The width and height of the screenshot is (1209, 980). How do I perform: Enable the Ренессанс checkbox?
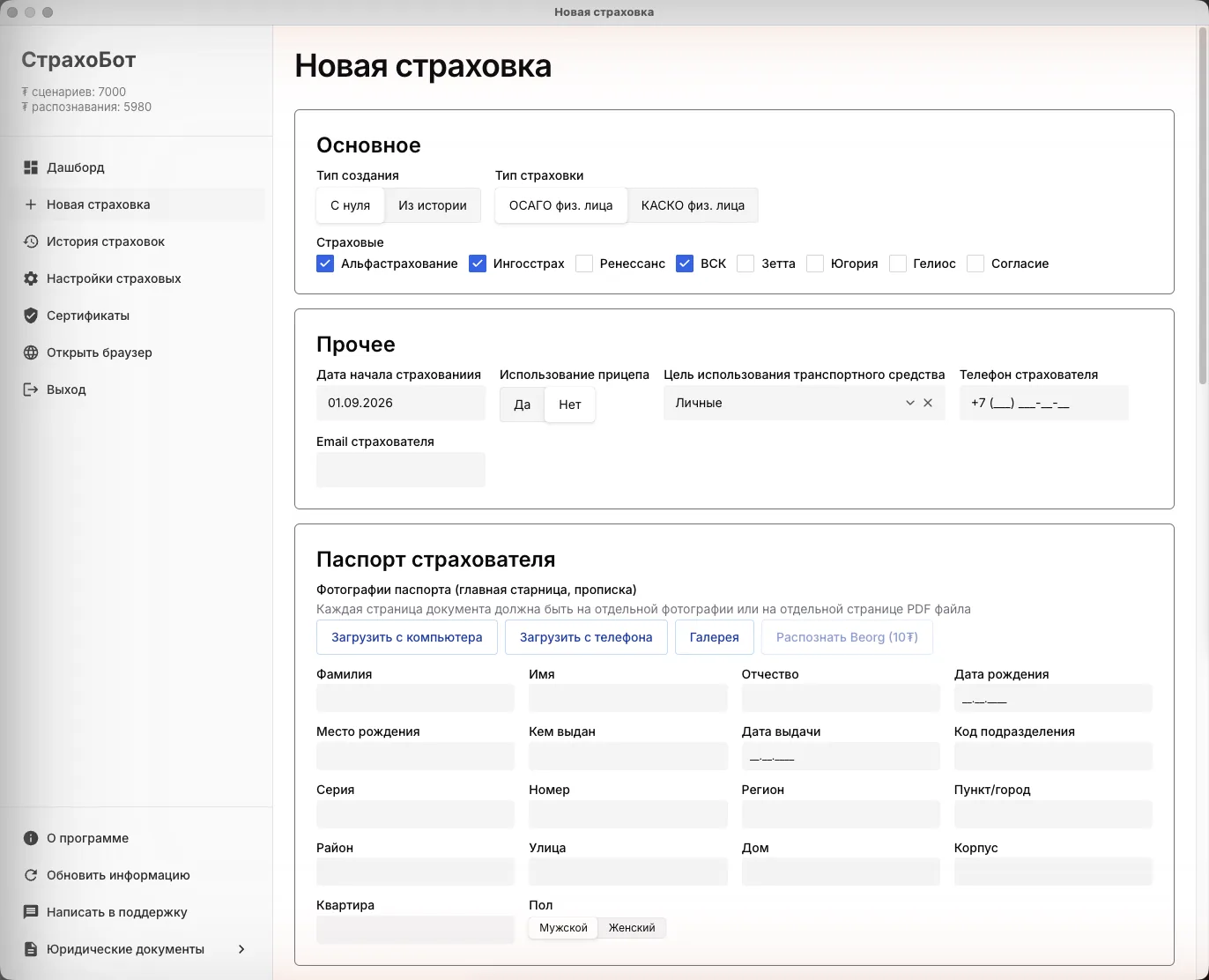tap(584, 264)
